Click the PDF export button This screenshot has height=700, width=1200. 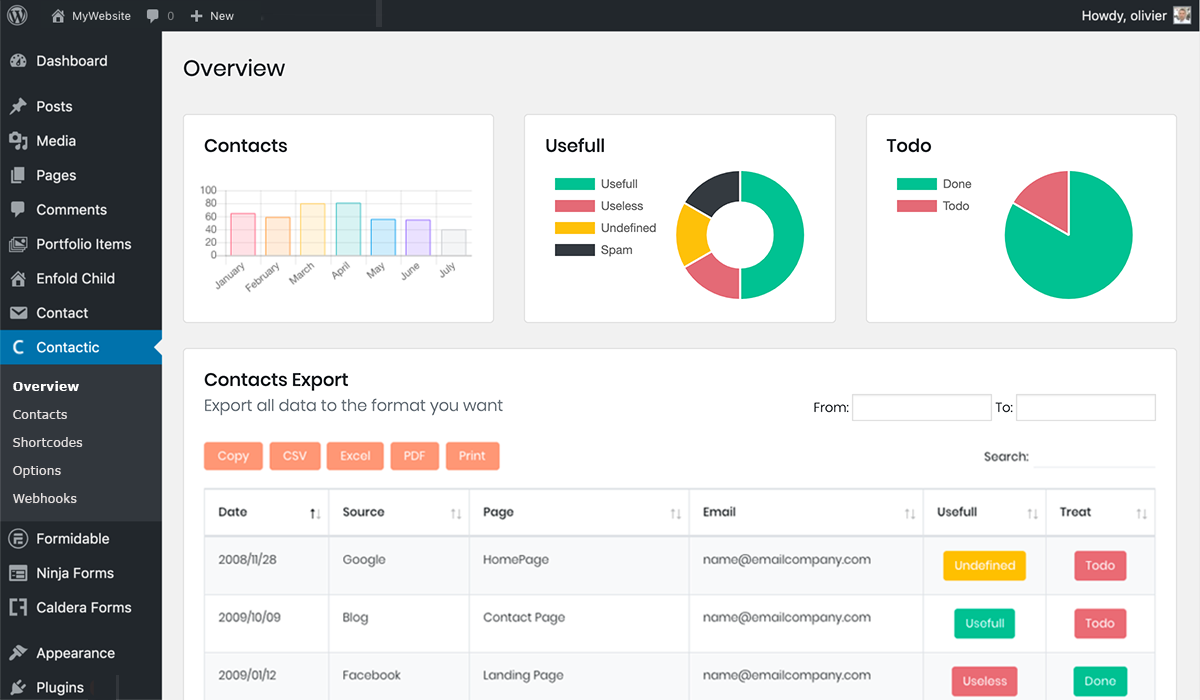tap(414, 456)
